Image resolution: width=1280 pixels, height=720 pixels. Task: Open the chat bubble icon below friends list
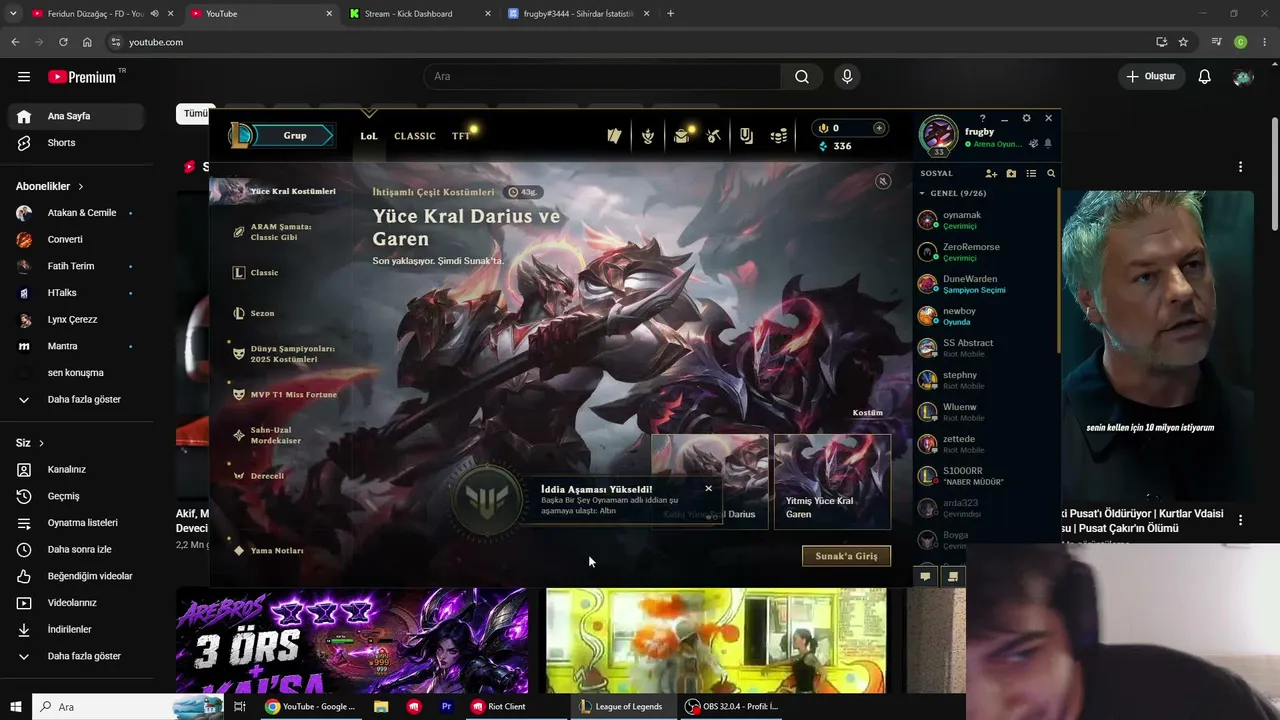tap(925, 576)
